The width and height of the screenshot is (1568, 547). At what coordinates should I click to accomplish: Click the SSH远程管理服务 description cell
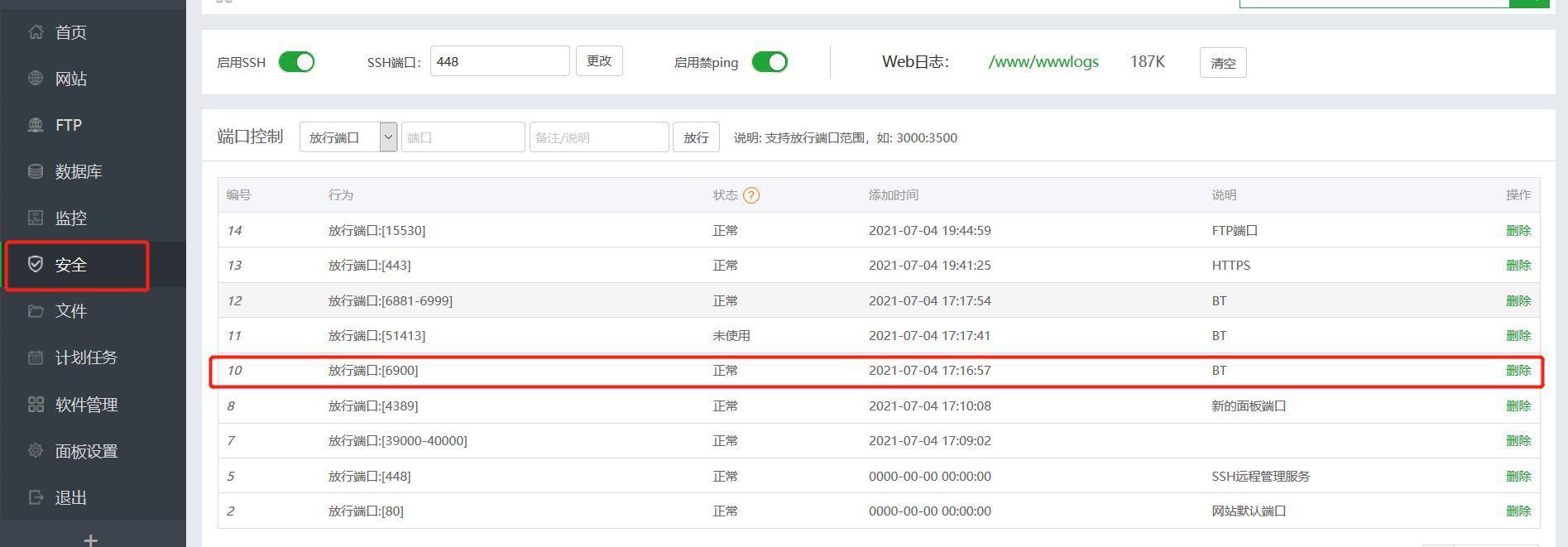pos(1261,477)
